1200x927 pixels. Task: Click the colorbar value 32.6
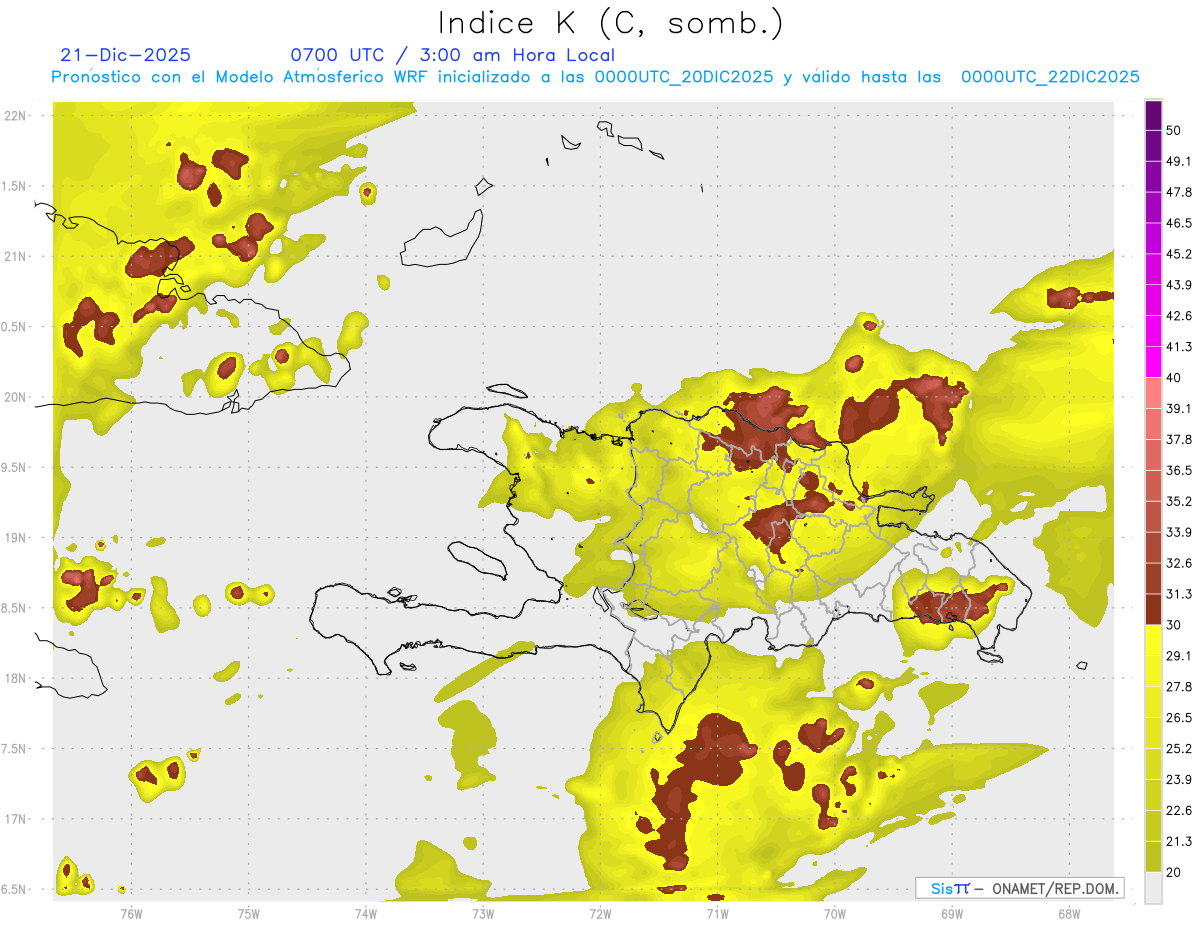pyautogui.click(x=1178, y=563)
